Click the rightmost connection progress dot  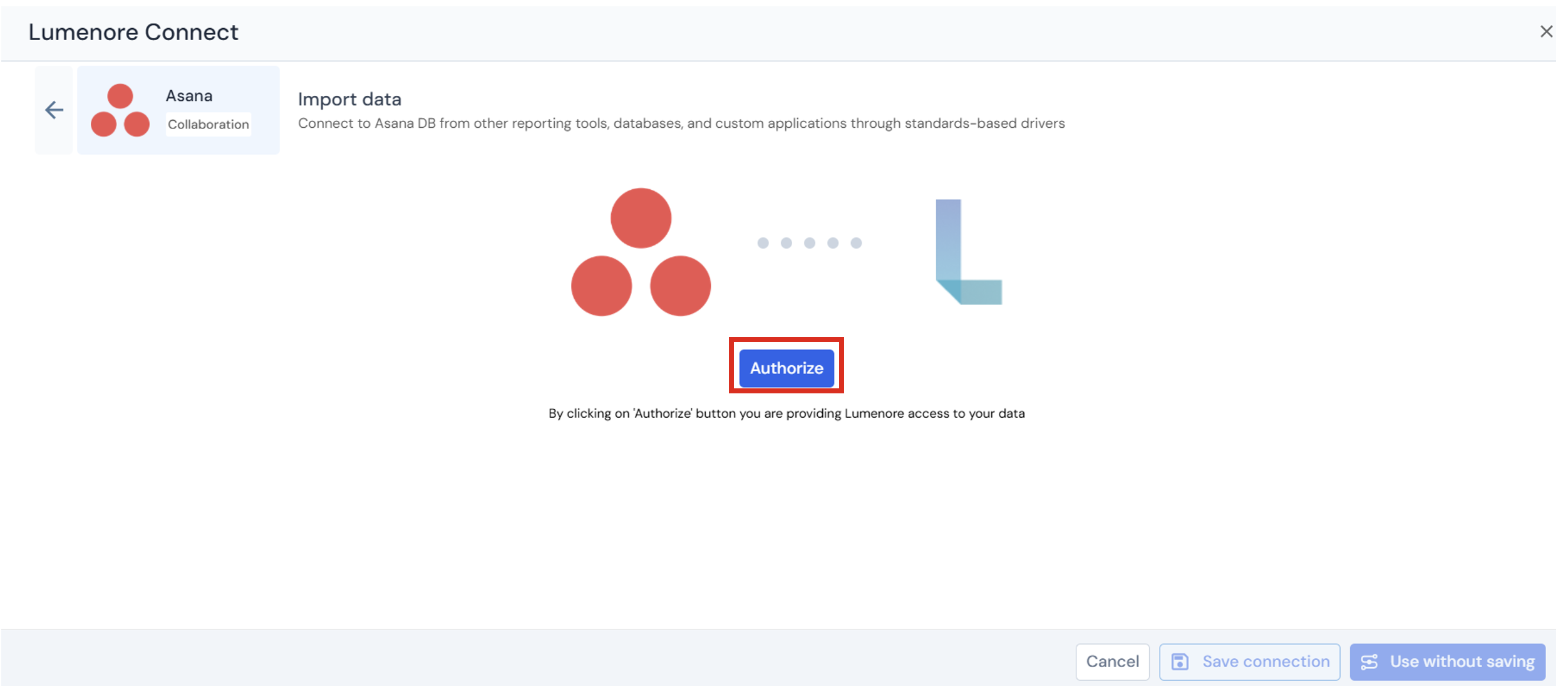click(x=856, y=243)
